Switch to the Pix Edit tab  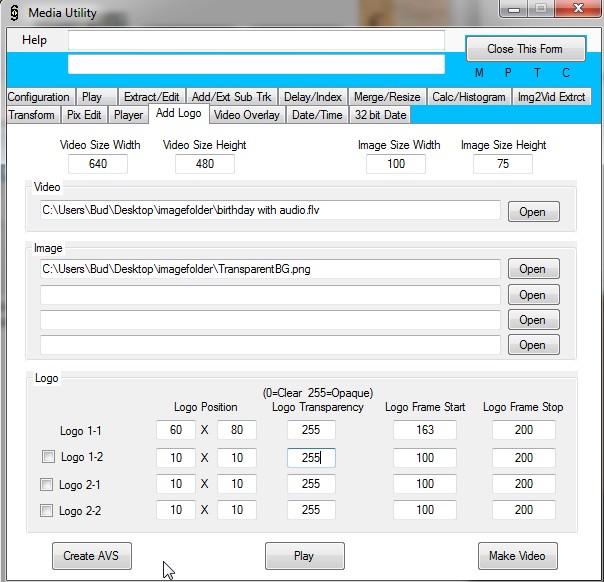[84, 115]
